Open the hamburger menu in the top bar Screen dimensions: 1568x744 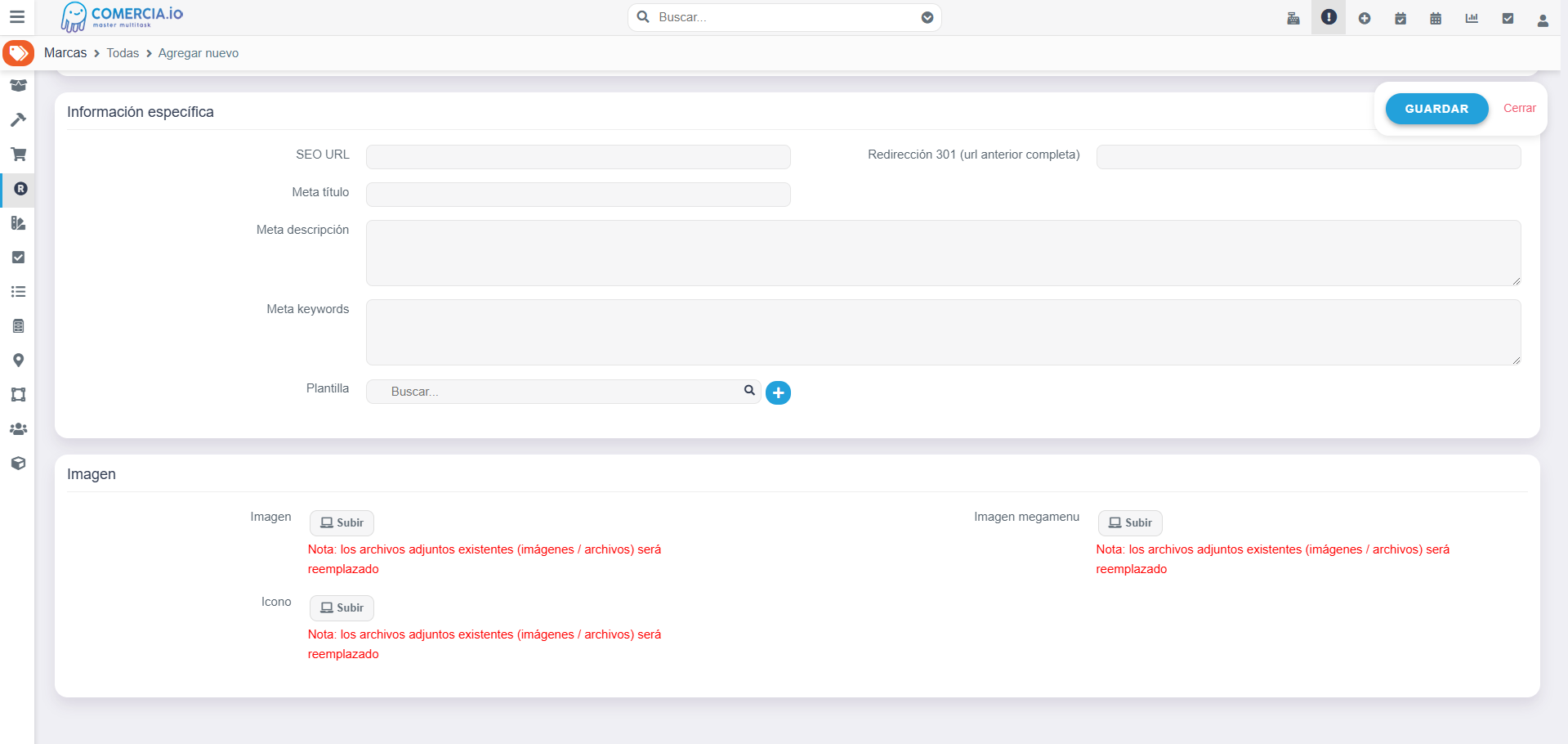[17, 17]
